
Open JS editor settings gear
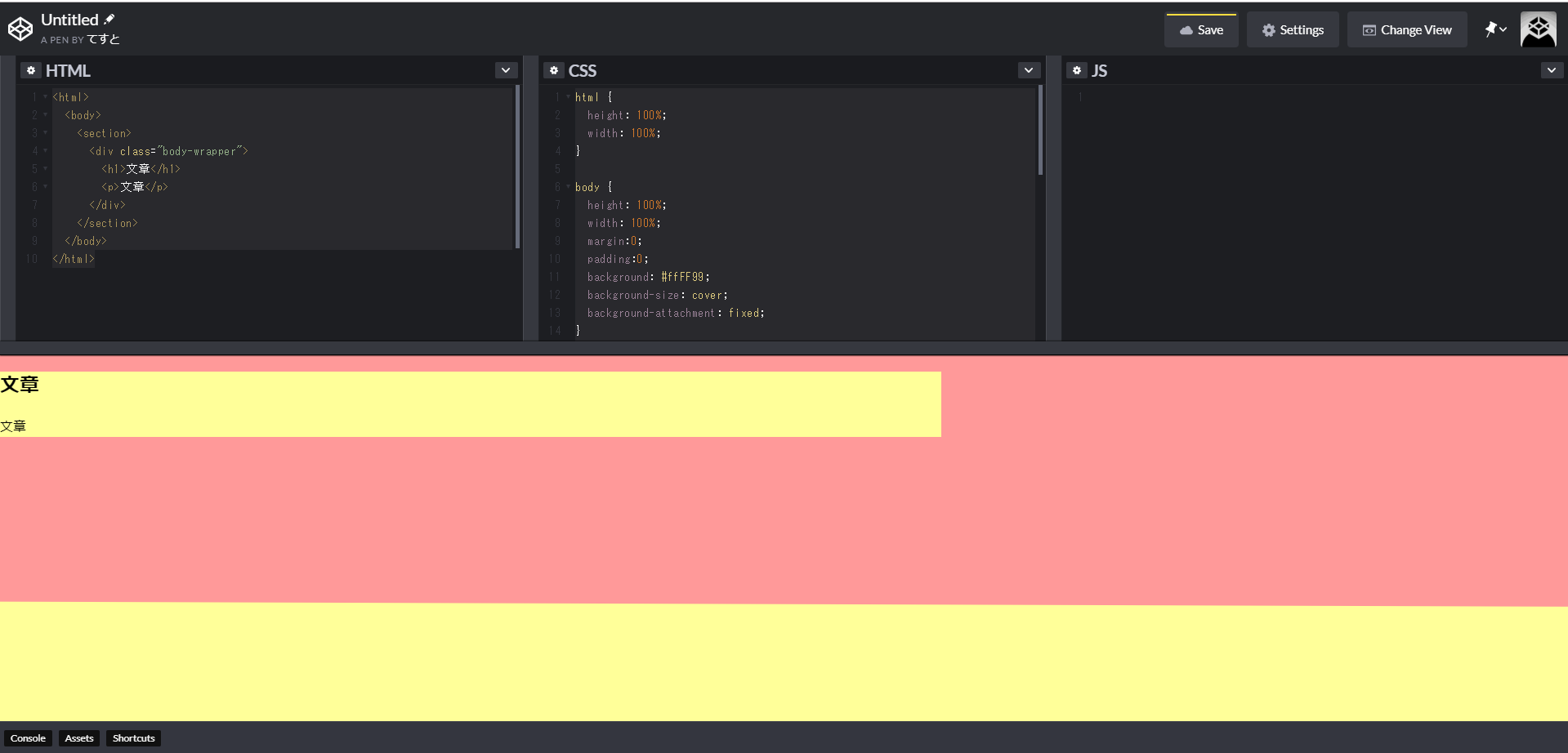coord(1077,70)
